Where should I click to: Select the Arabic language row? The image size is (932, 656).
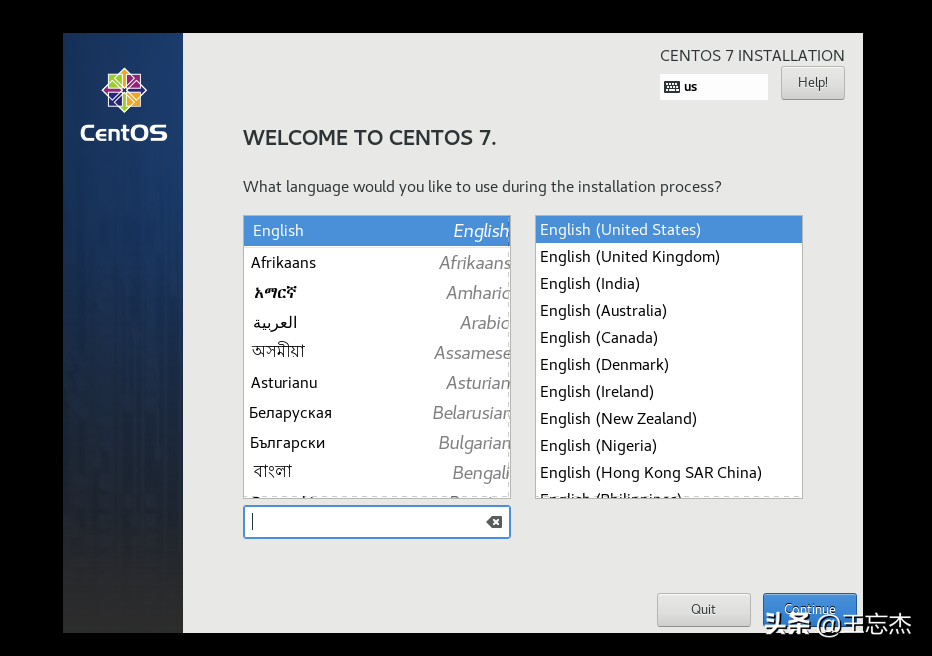[377, 323]
